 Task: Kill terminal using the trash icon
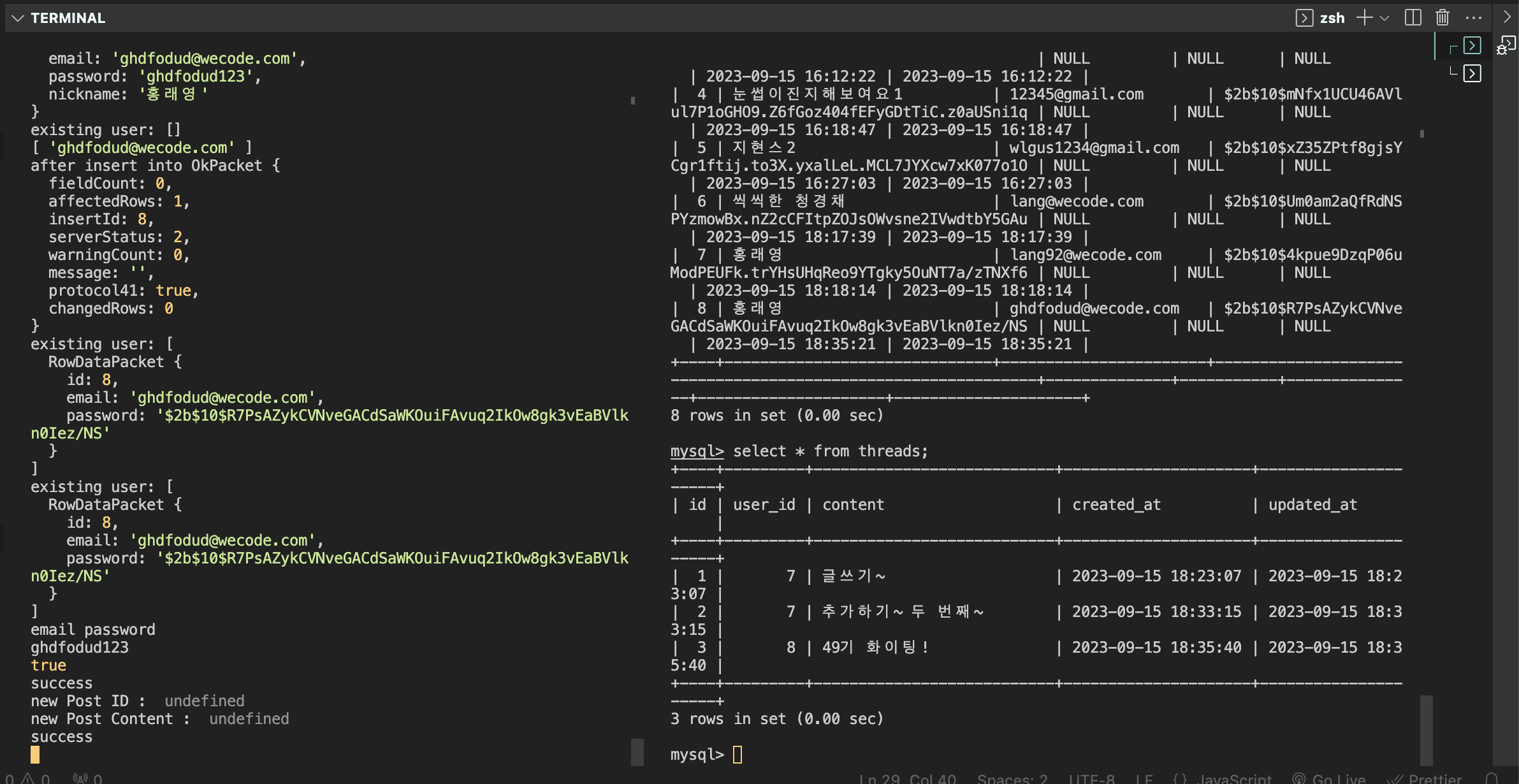[x=1443, y=18]
